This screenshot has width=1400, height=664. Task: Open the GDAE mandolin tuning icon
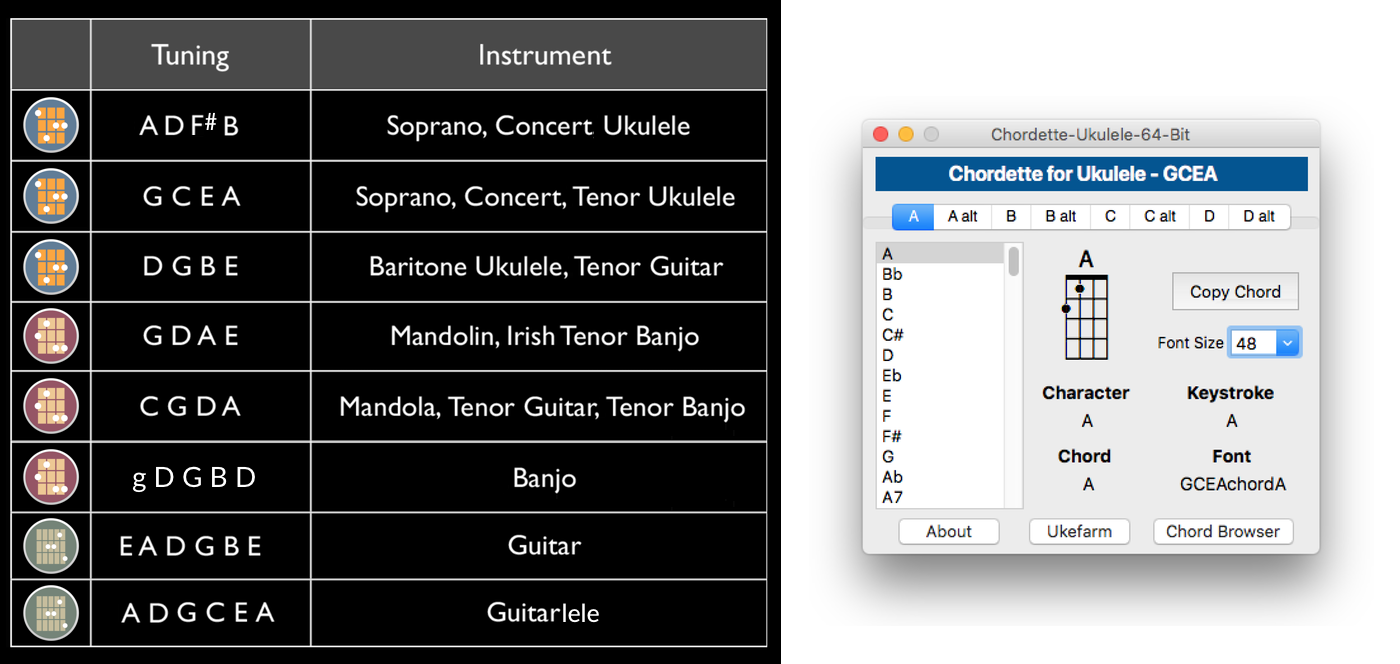(51, 337)
